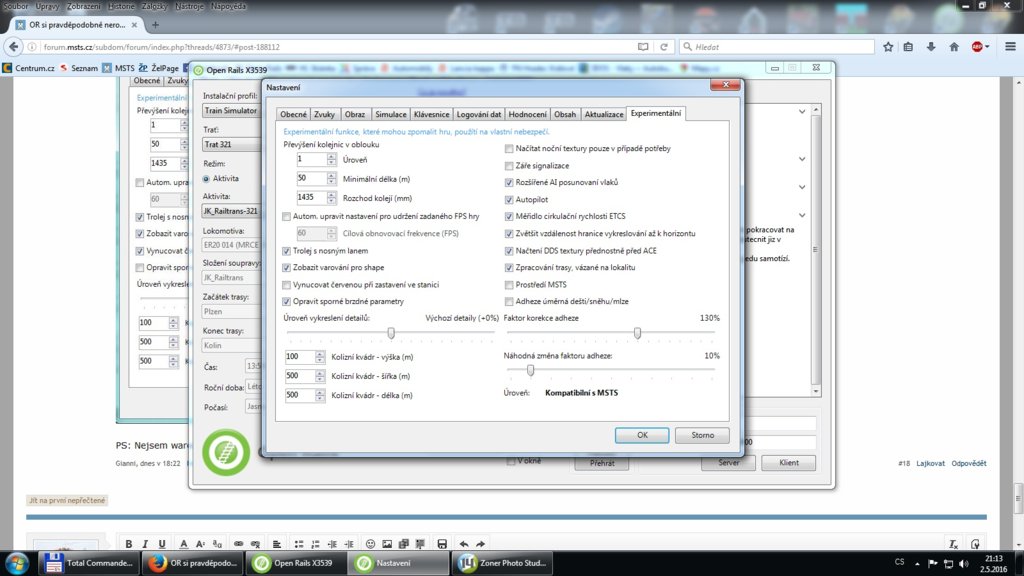Click the text alignment icon in editor
The height and width of the screenshot is (576, 1024).
(277, 543)
